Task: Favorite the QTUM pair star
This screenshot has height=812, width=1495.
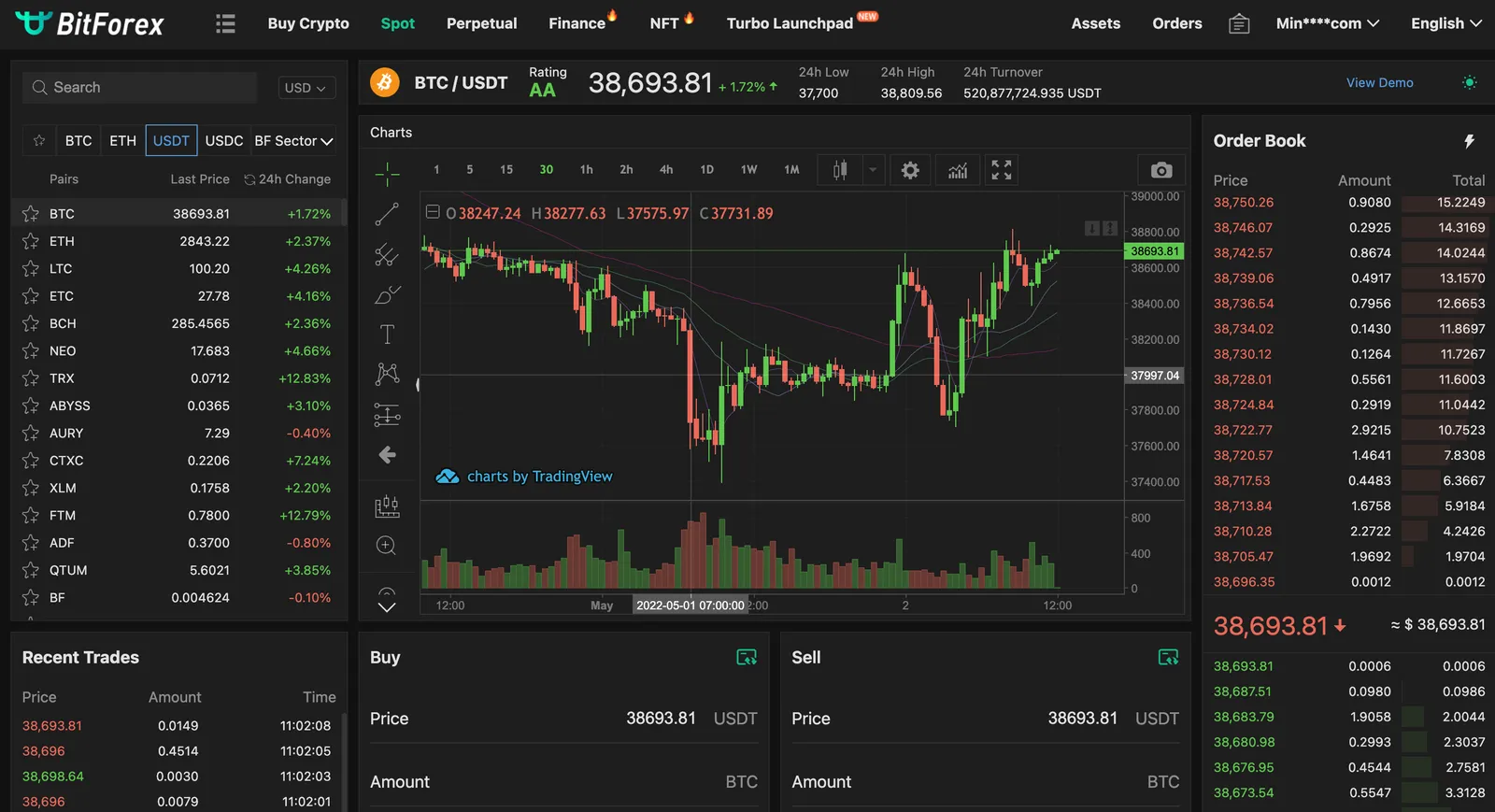Action: 31,570
